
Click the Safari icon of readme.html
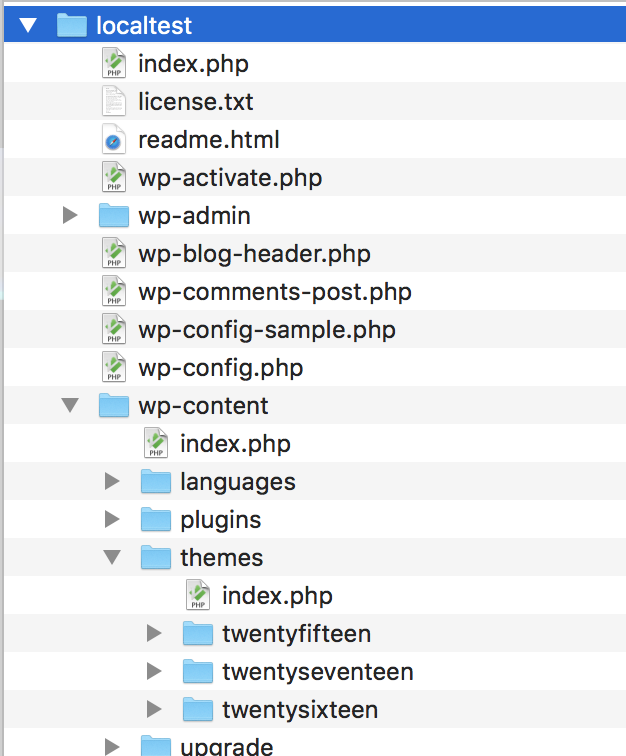(114, 139)
